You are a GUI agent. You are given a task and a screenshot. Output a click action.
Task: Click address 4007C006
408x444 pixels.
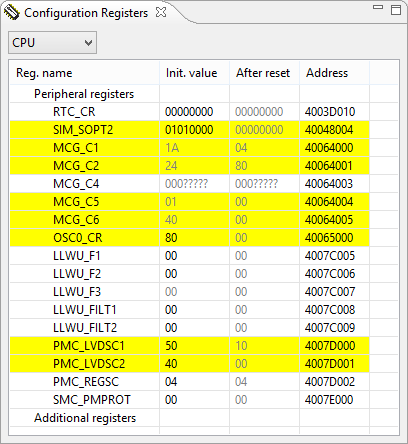point(330,274)
